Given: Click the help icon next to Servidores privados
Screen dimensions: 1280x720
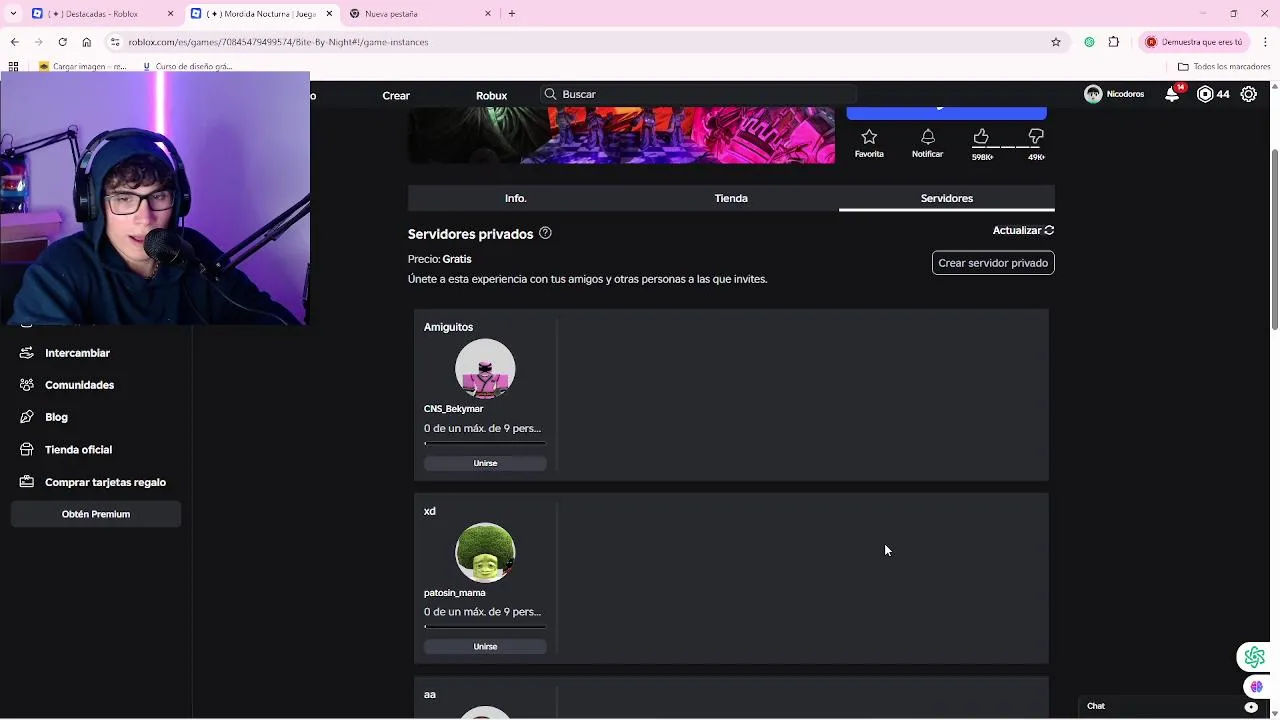Looking at the screenshot, I should click(x=545, y=233).
